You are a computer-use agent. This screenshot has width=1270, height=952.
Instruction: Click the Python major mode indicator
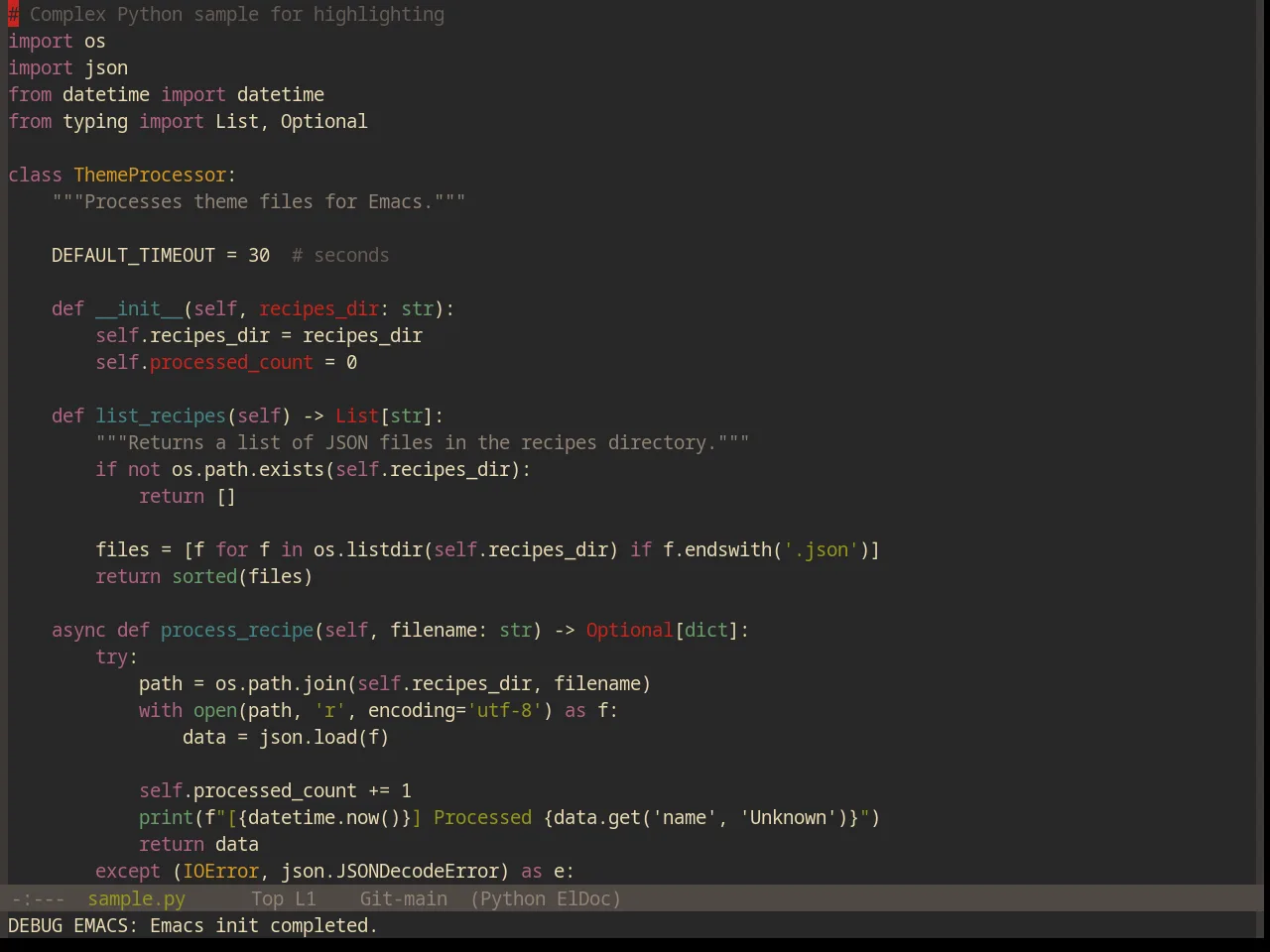(513, 898)
